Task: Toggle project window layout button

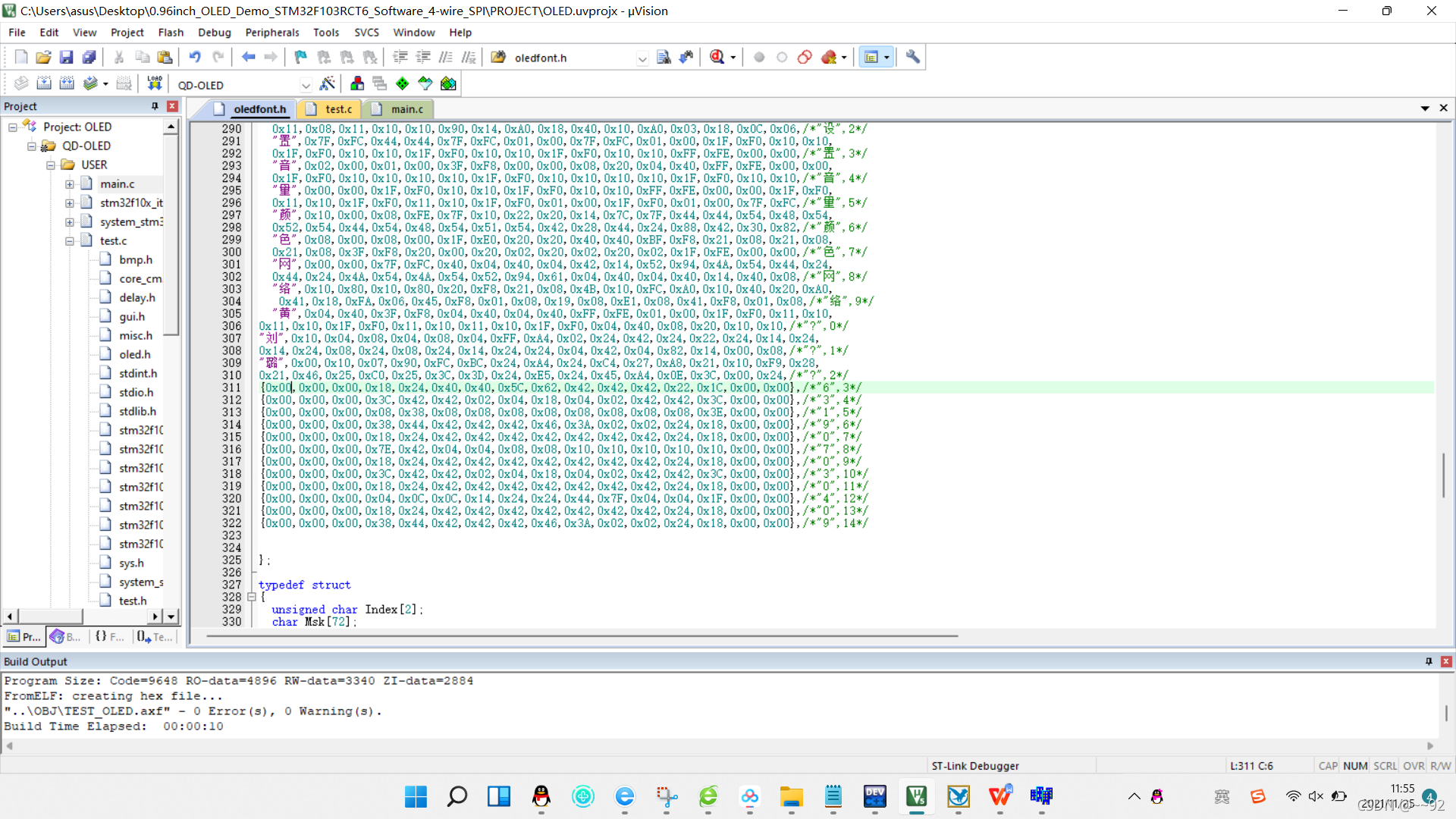Action: click(871, 58)
